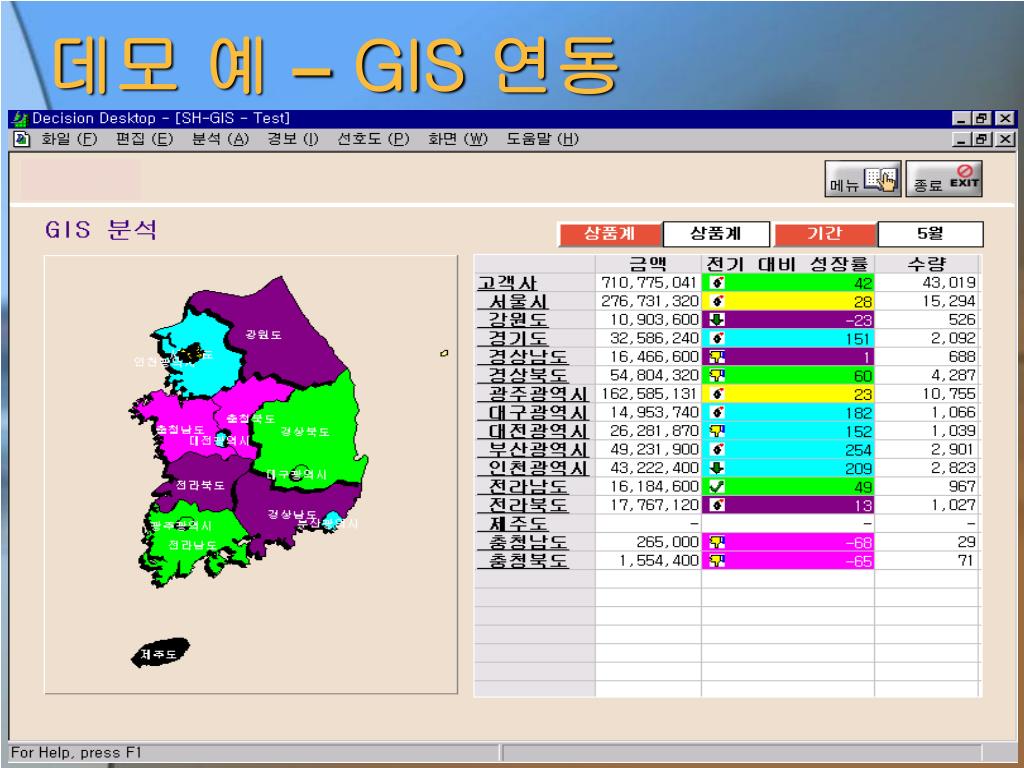
Task: Select the 제주도 row label
Action: (x=519, y=524)
